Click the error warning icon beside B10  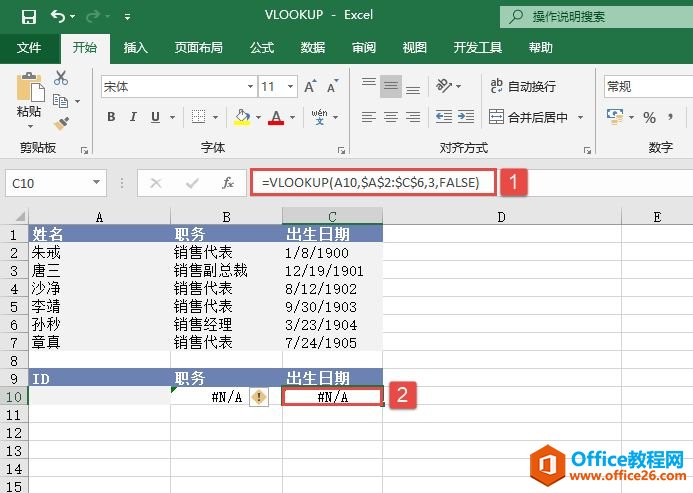(x=259, y=397)
